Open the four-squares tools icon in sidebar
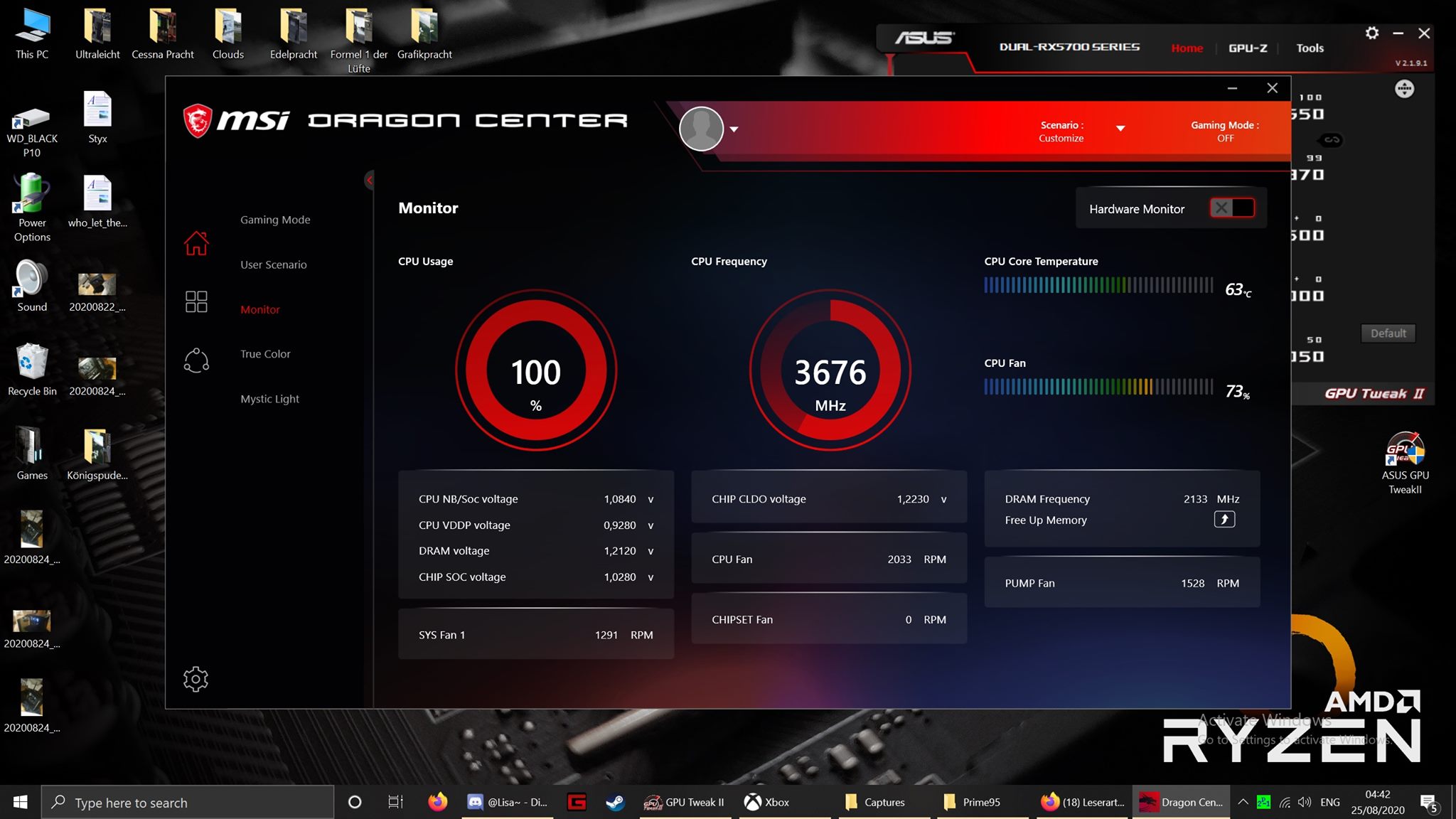The height and width of the screenshot is (819, 1456). click(196, 301)
